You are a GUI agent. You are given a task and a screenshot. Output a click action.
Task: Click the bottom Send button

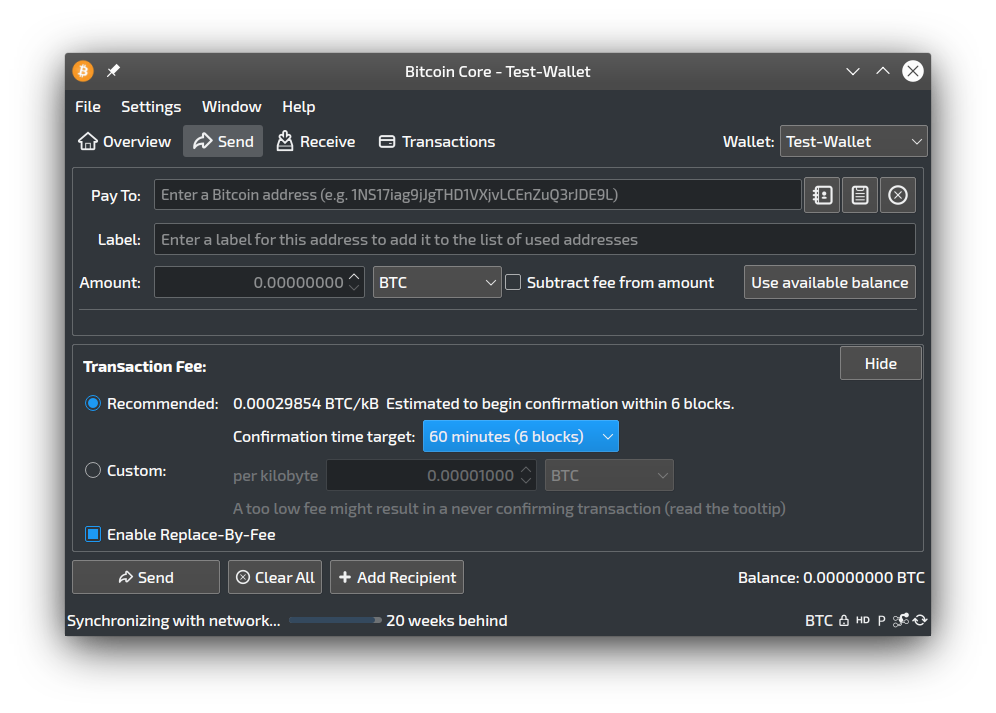(146, 577)
